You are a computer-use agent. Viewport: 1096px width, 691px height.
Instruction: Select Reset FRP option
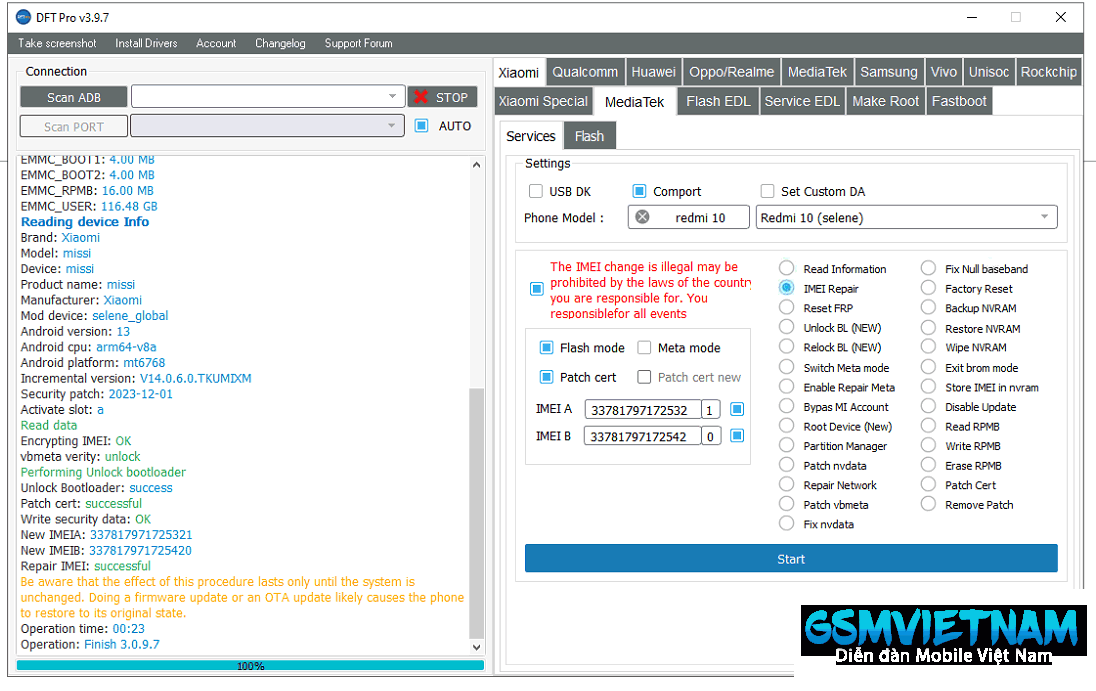pyautogui.click(x=787, y=307)
